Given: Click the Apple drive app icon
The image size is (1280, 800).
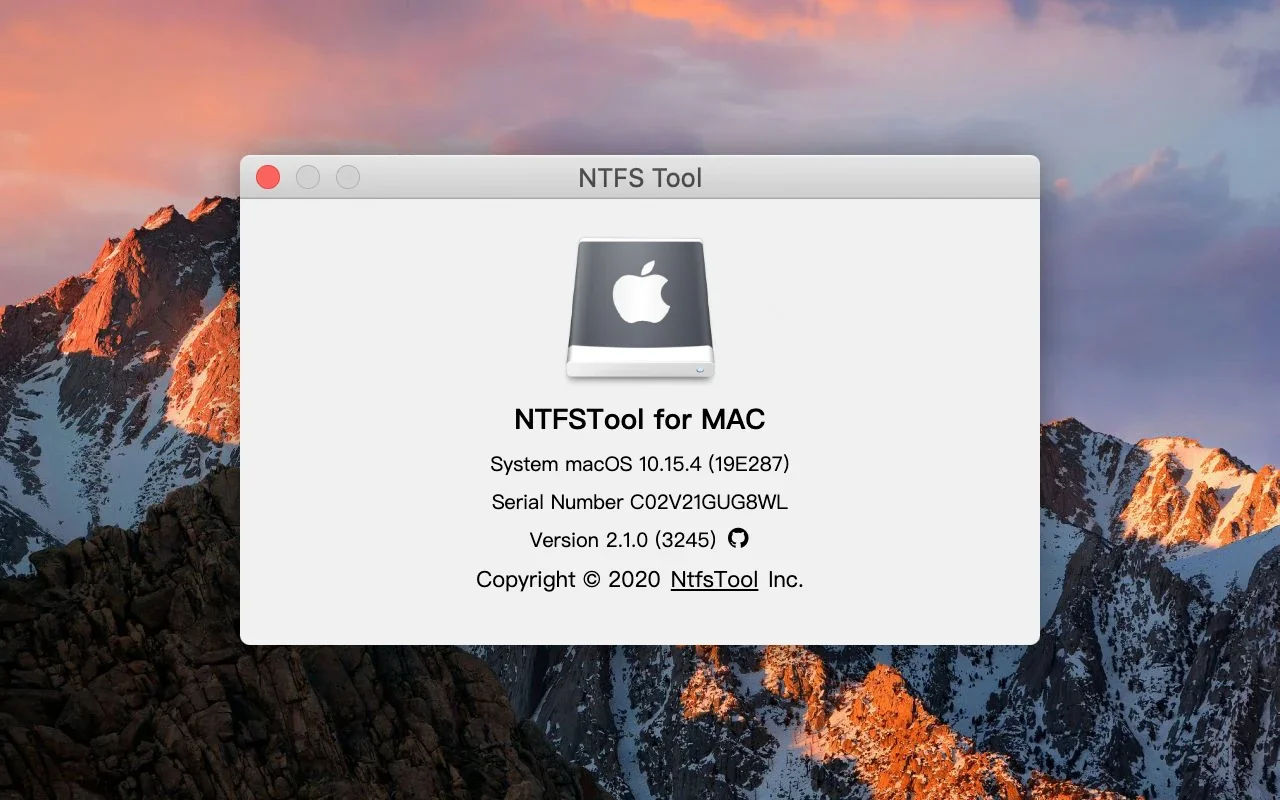Looking at the screenshot, I should pyautogui.click(x=640, y=309).
